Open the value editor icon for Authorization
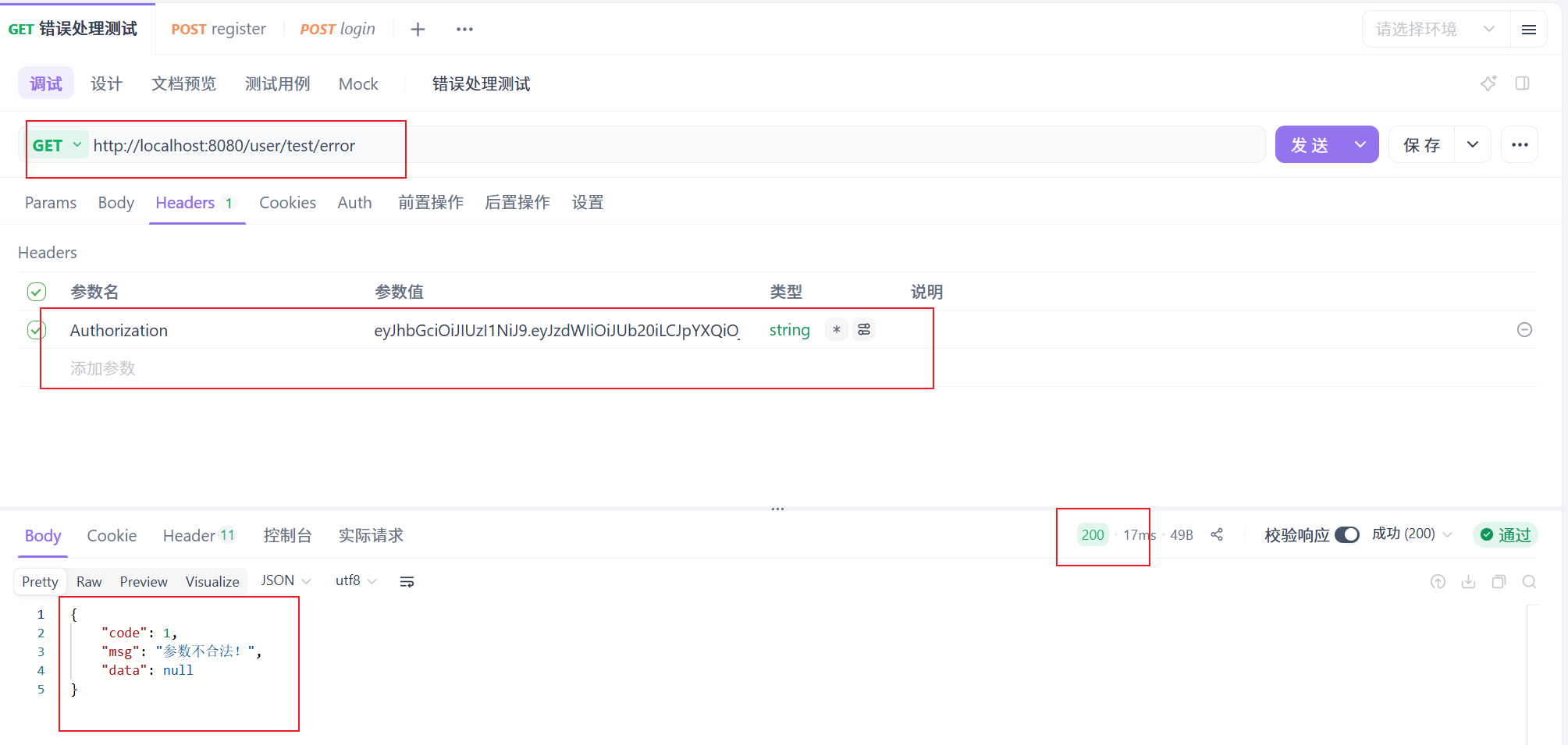The image size is (1568, 745). [x=864, y=330]
